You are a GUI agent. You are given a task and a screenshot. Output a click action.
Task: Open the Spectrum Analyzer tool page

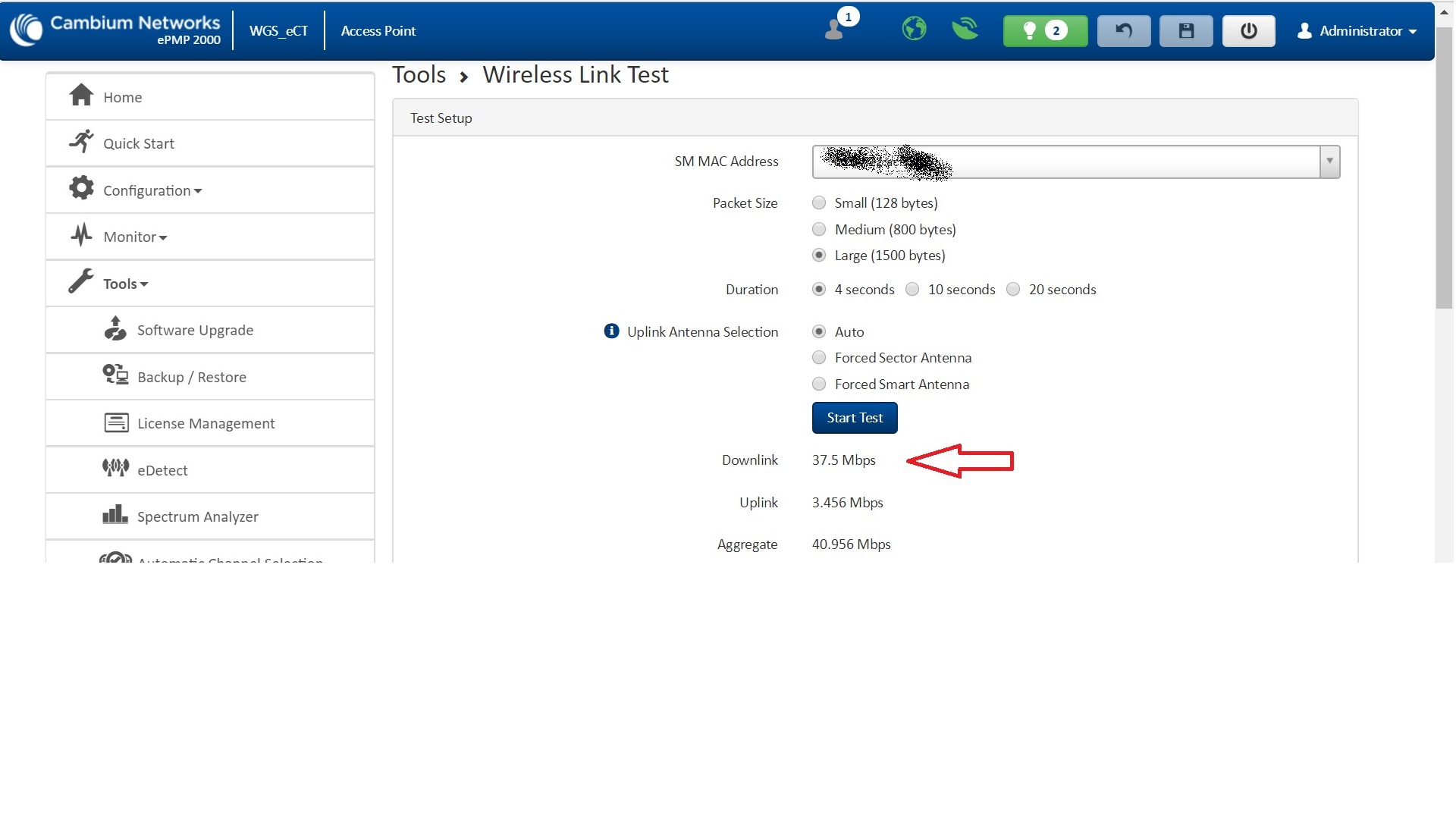pyautogui.click(x=197, y=517)
